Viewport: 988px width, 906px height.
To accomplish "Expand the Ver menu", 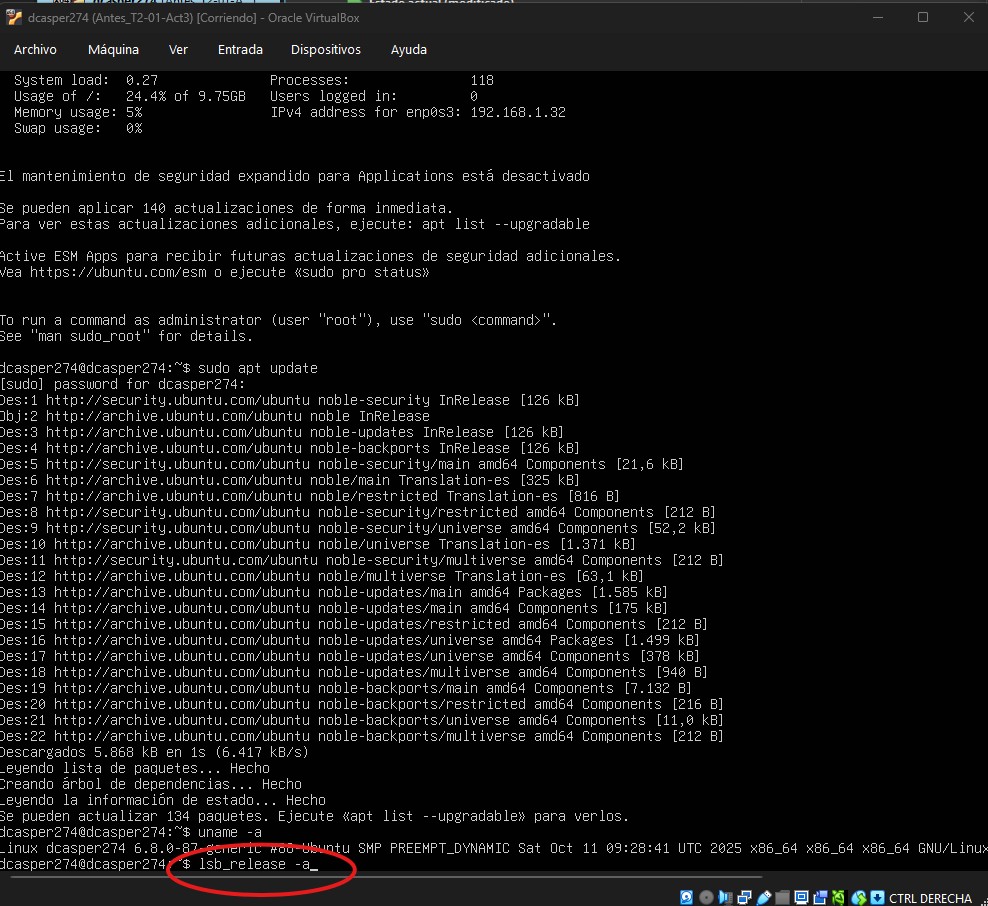I will pos(178,49).
